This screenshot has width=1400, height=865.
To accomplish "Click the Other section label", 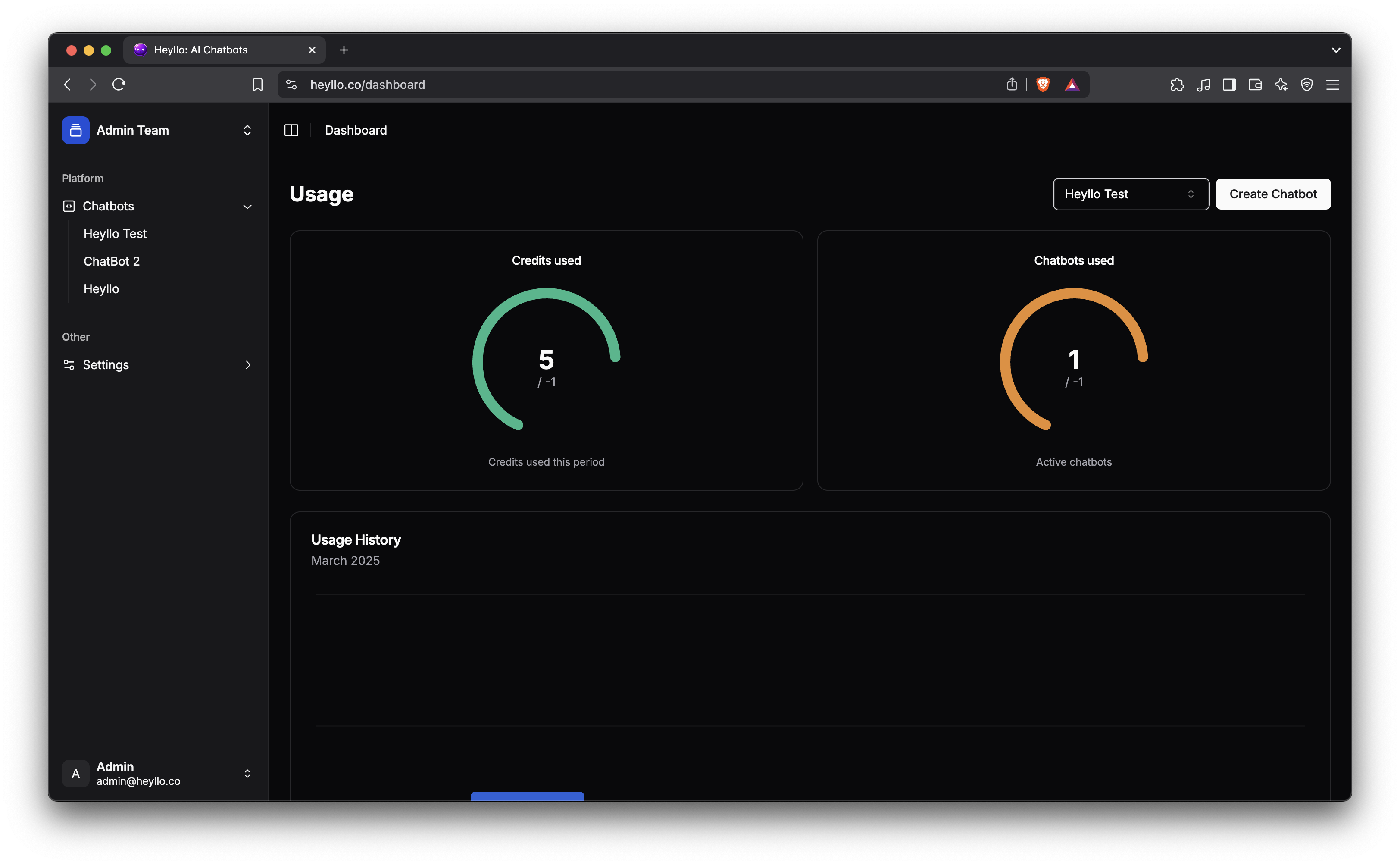I will tap(75, 337).
